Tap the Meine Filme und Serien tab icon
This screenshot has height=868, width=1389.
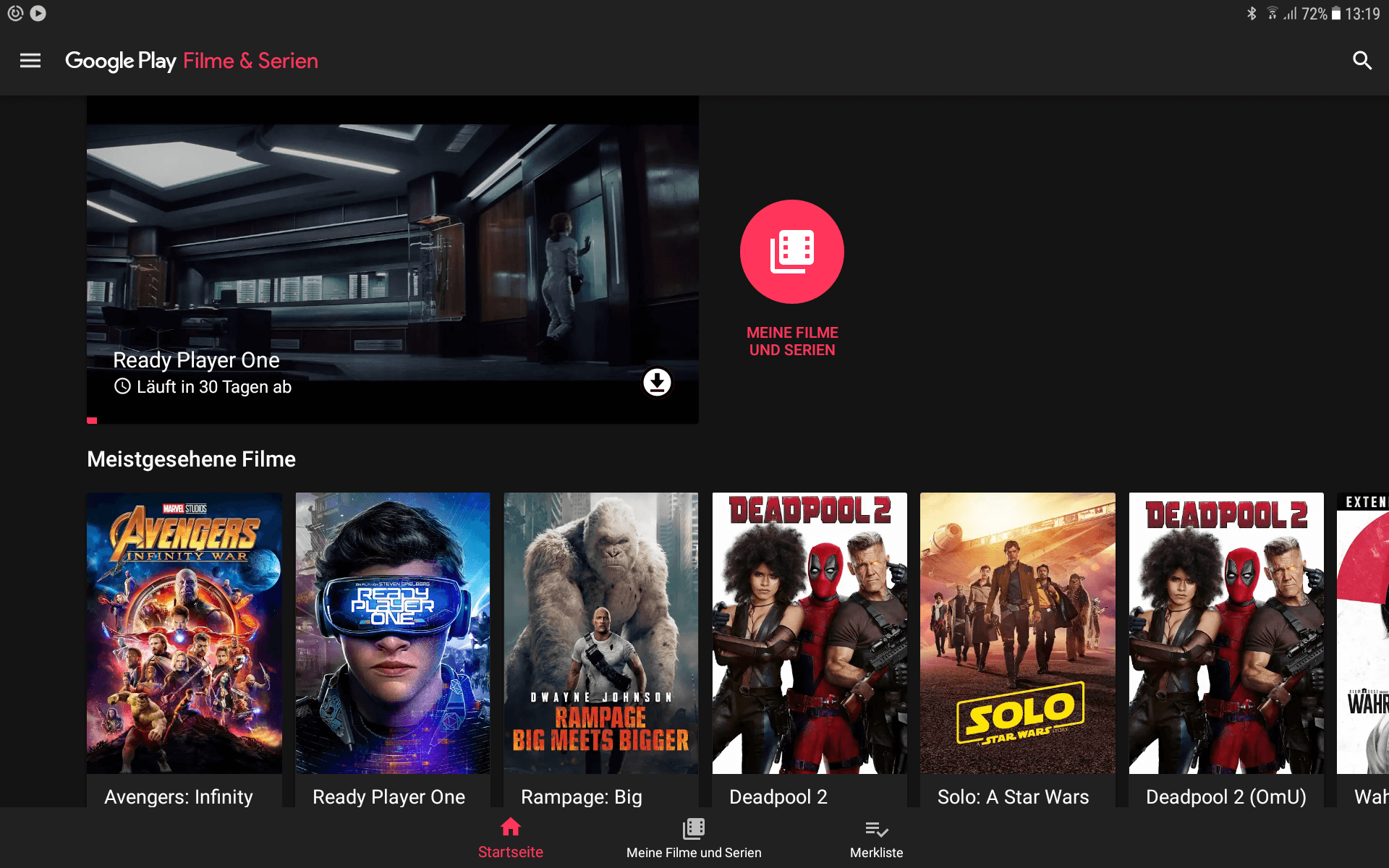pos(694,828)
